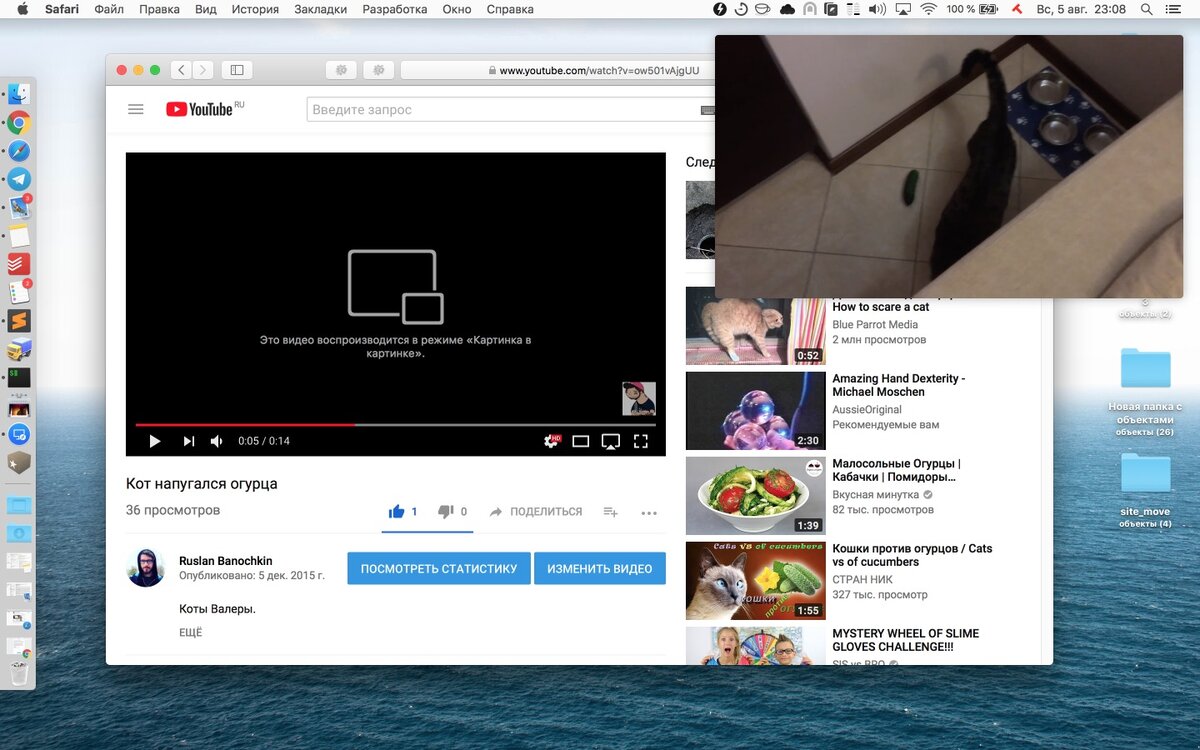This screenshot has height=750, width=1200.
Task: Open the volume menu bar icon
Action: tap(877, 9)
